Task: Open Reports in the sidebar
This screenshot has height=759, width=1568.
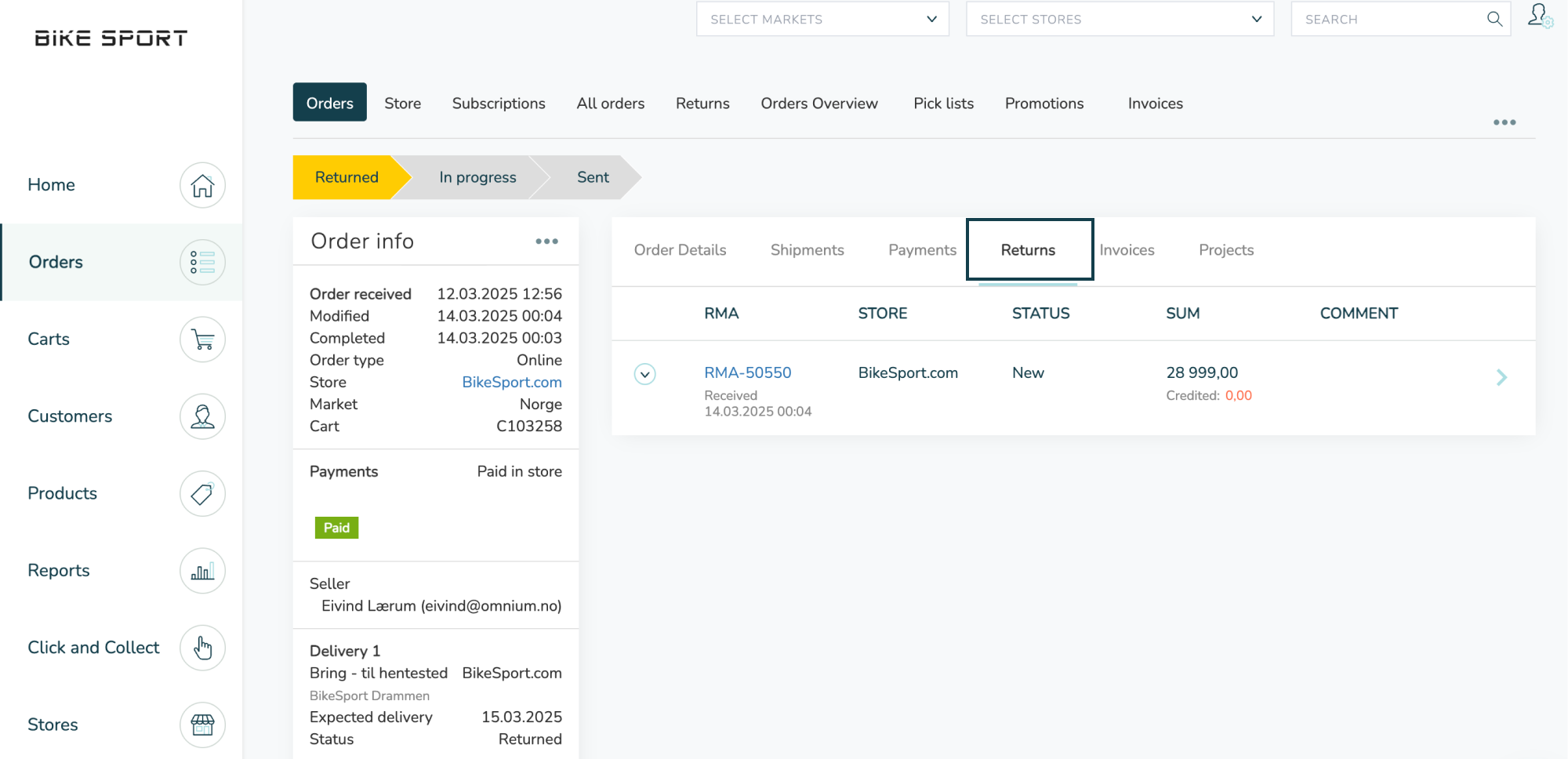Action: (x=58, y=571)
